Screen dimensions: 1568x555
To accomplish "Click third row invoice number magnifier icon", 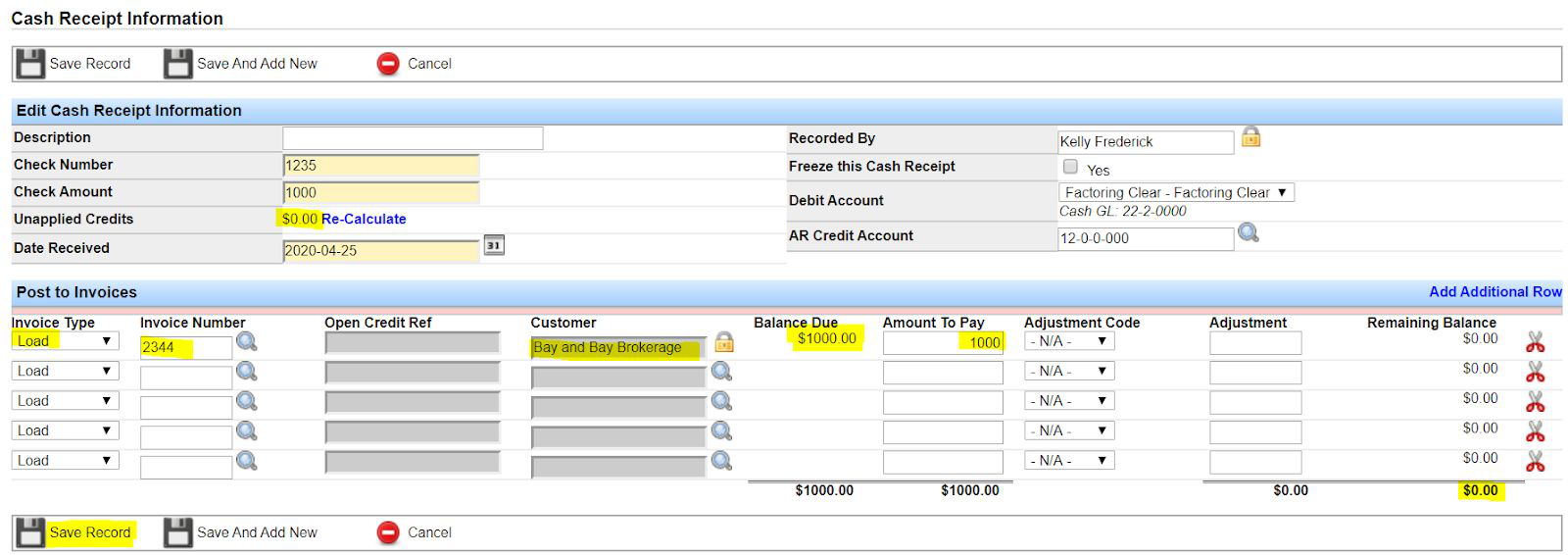I will click(247, 401).
